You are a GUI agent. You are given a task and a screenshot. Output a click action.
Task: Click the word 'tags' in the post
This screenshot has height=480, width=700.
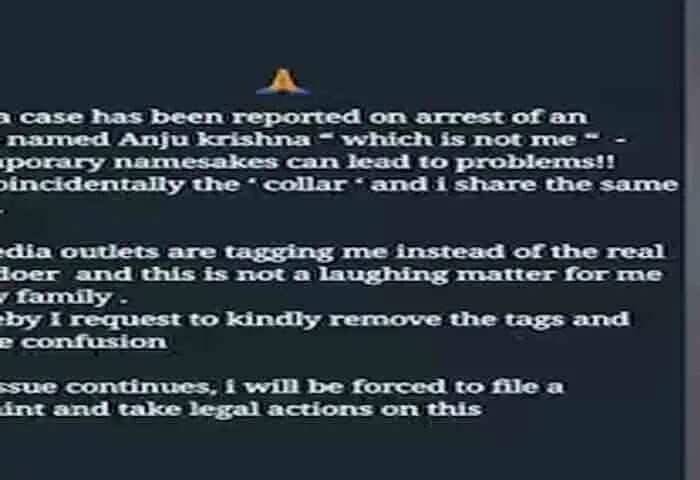pyautogui.click(x=530, y=320)
